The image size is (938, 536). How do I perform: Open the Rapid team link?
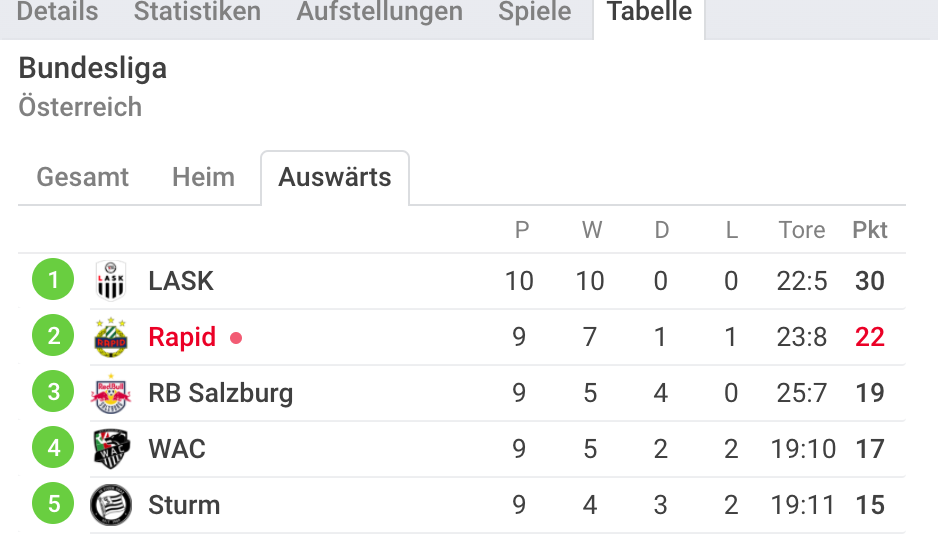point(182,337)
